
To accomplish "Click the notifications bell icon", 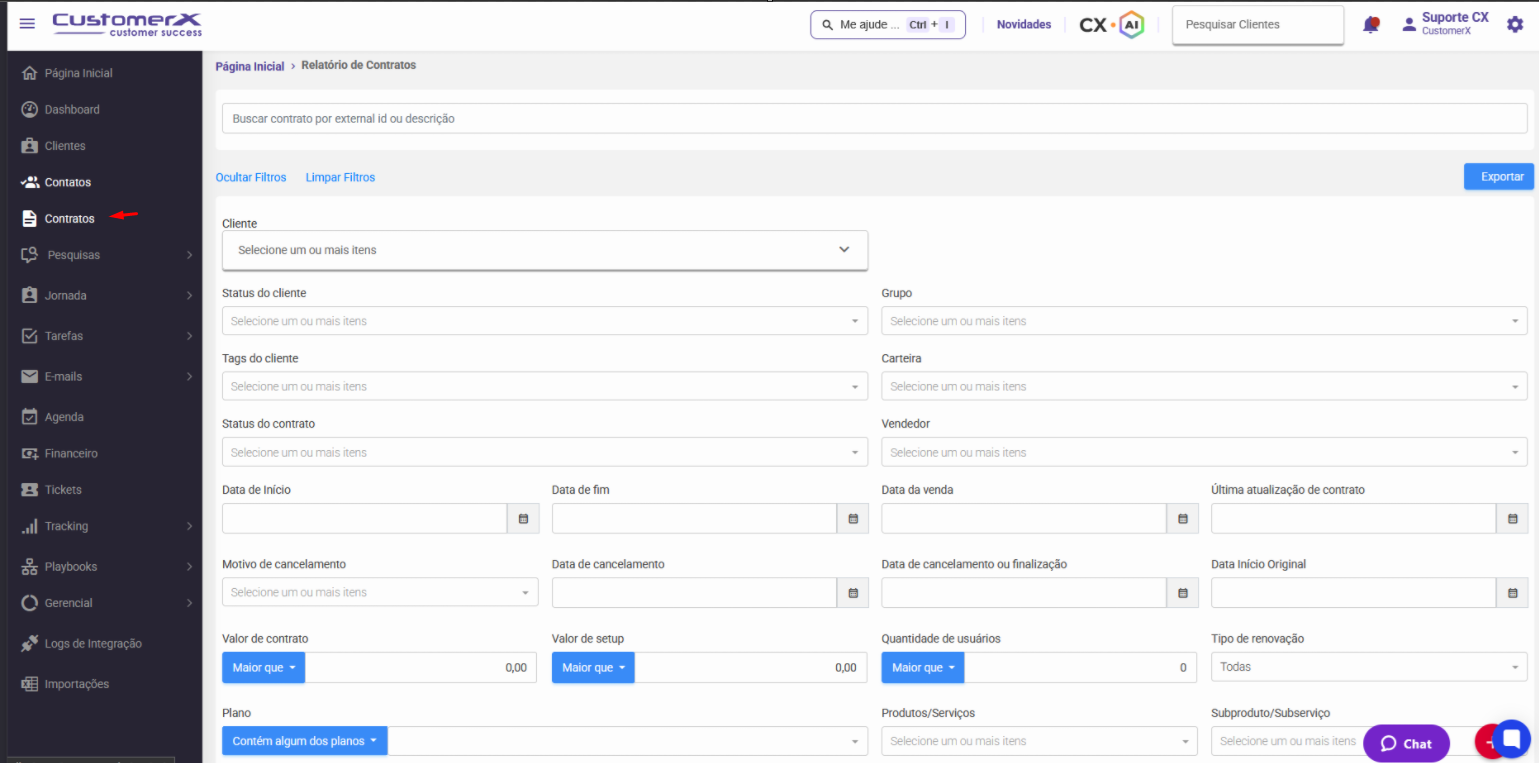I will (1371, 25).
